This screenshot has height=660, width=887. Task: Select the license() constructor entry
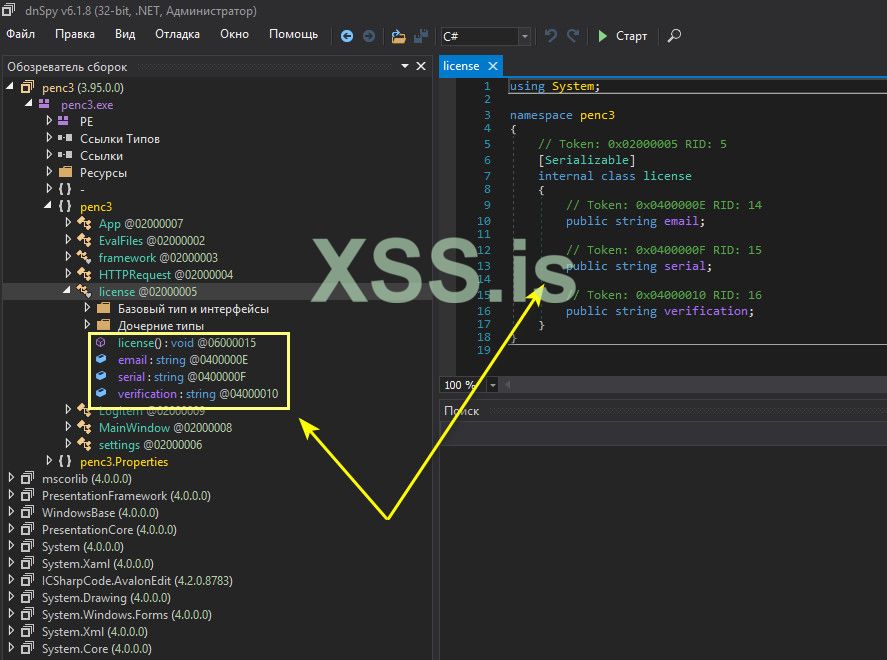[139, 343]
